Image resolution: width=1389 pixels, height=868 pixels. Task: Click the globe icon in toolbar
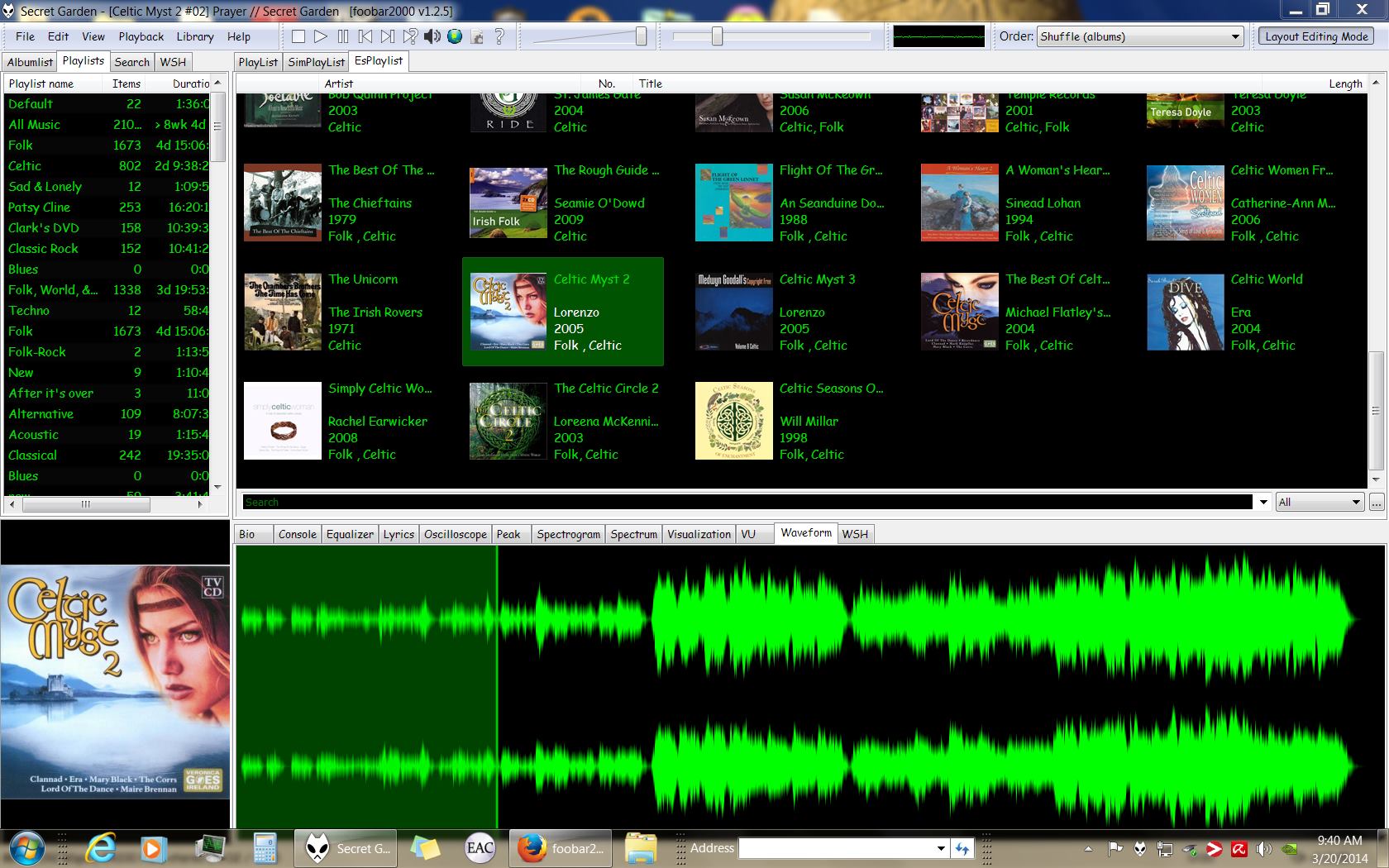(x=455, y=36)
